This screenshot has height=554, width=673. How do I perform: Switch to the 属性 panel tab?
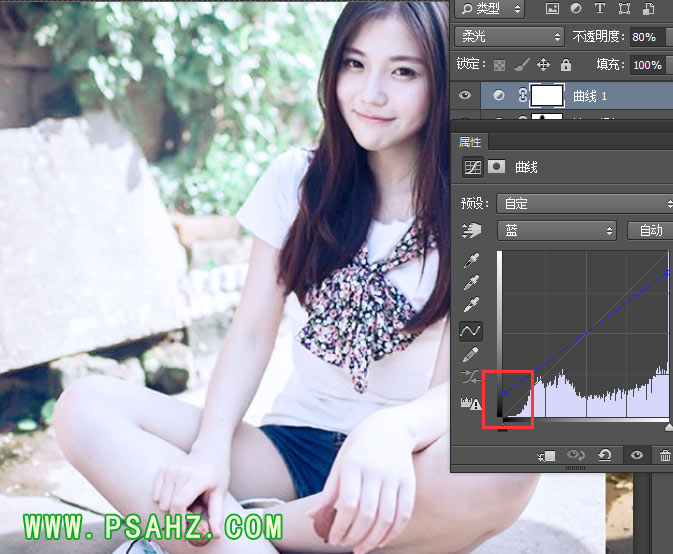[470, 142]
